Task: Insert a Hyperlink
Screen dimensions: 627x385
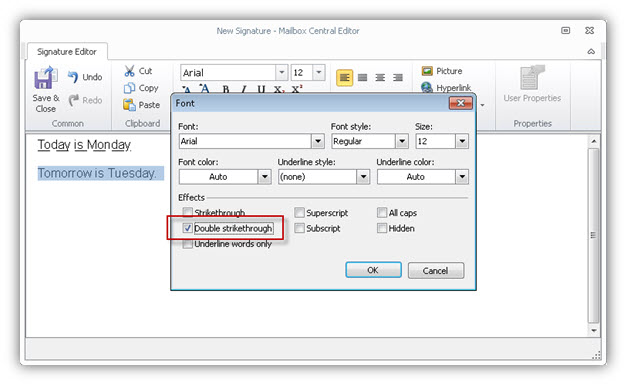Action: tap(446, 88)
